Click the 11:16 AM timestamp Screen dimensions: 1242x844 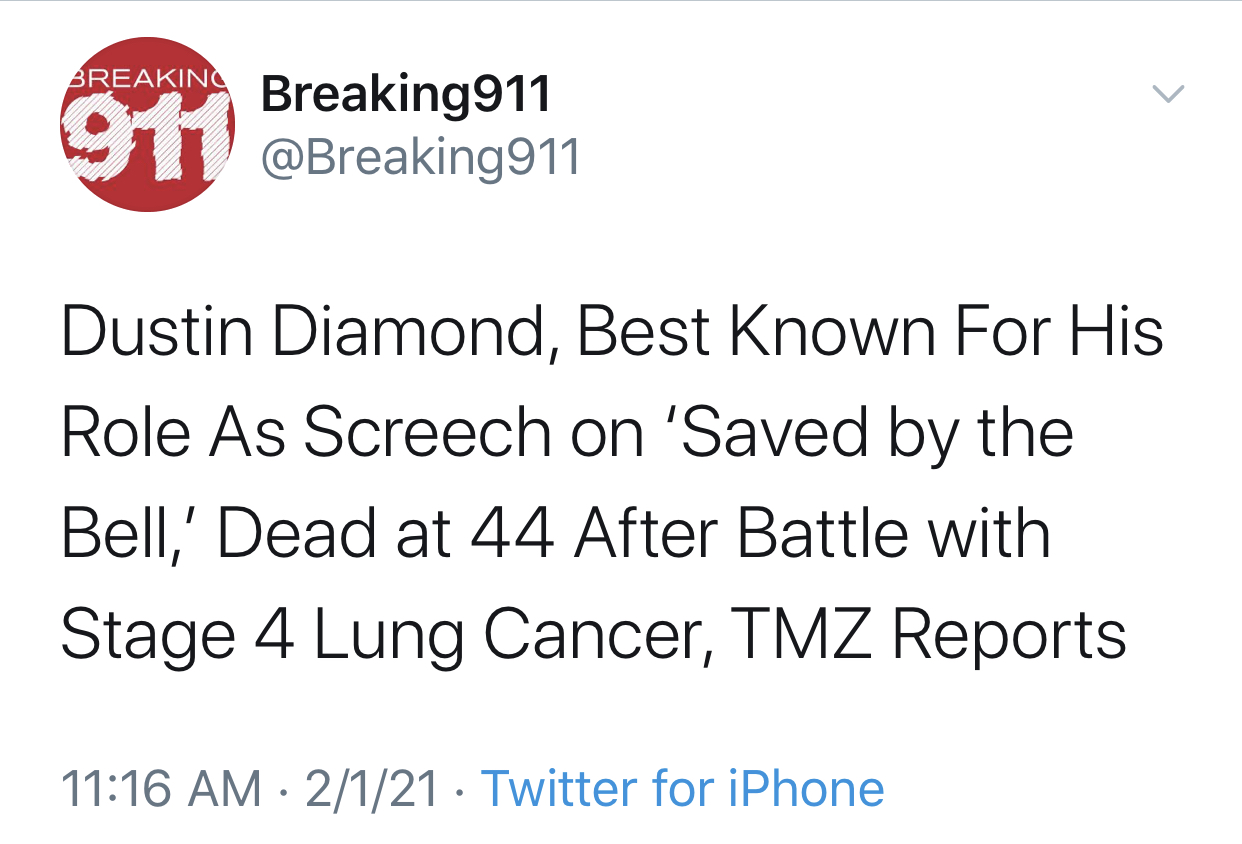click(x=161, y=789)
